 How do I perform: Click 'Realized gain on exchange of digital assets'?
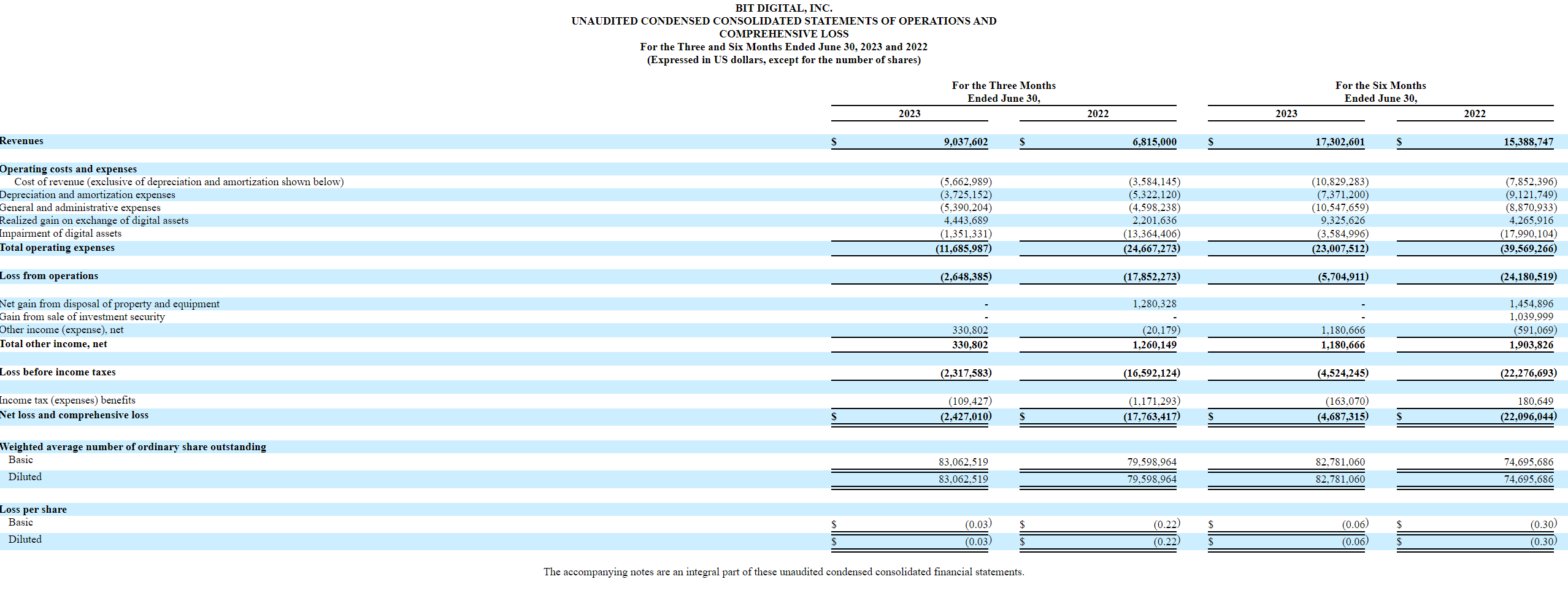tap(94, 220)
